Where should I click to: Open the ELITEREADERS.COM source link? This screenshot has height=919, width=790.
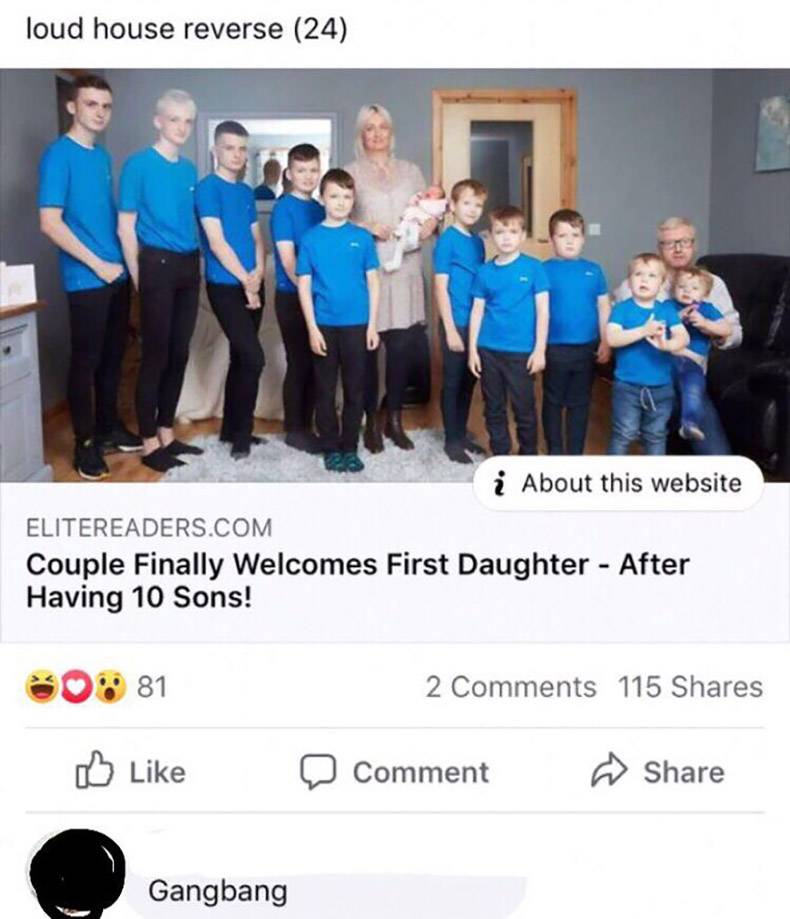point(149,527)
